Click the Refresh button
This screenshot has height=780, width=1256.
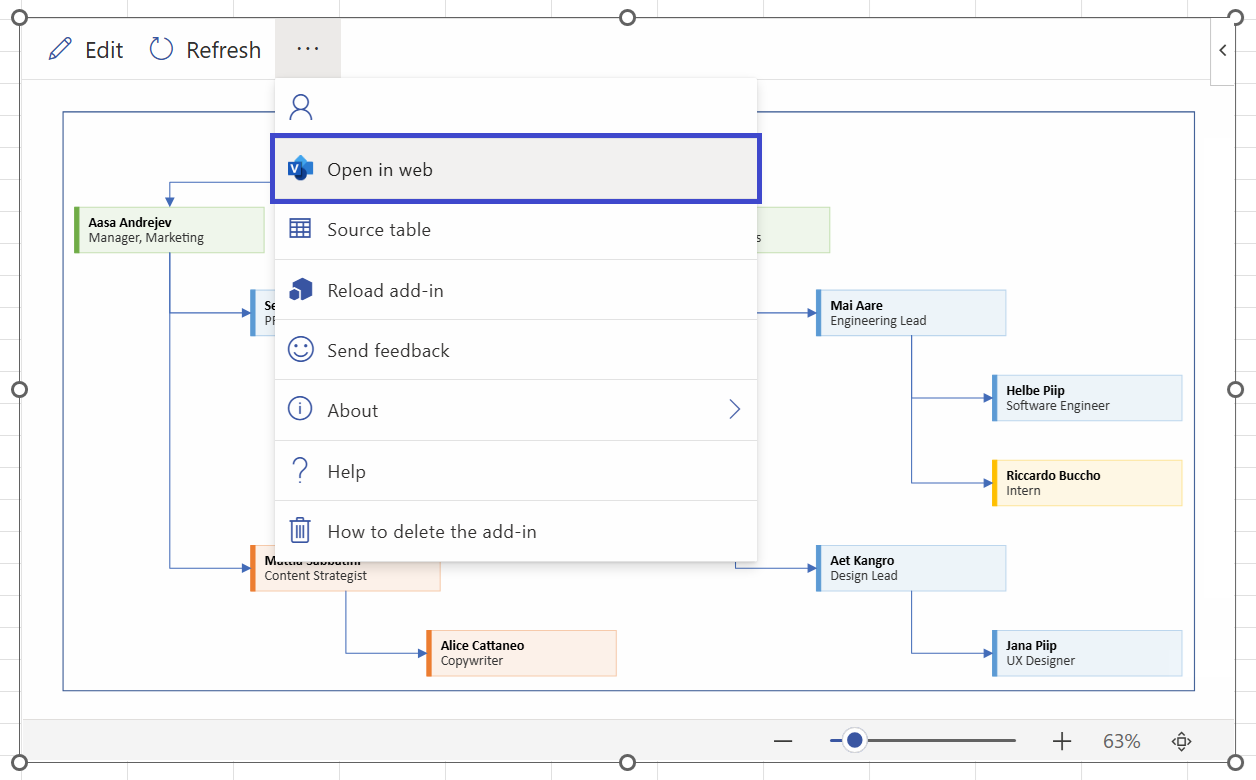pyautogui.click(x=204, y=49)
